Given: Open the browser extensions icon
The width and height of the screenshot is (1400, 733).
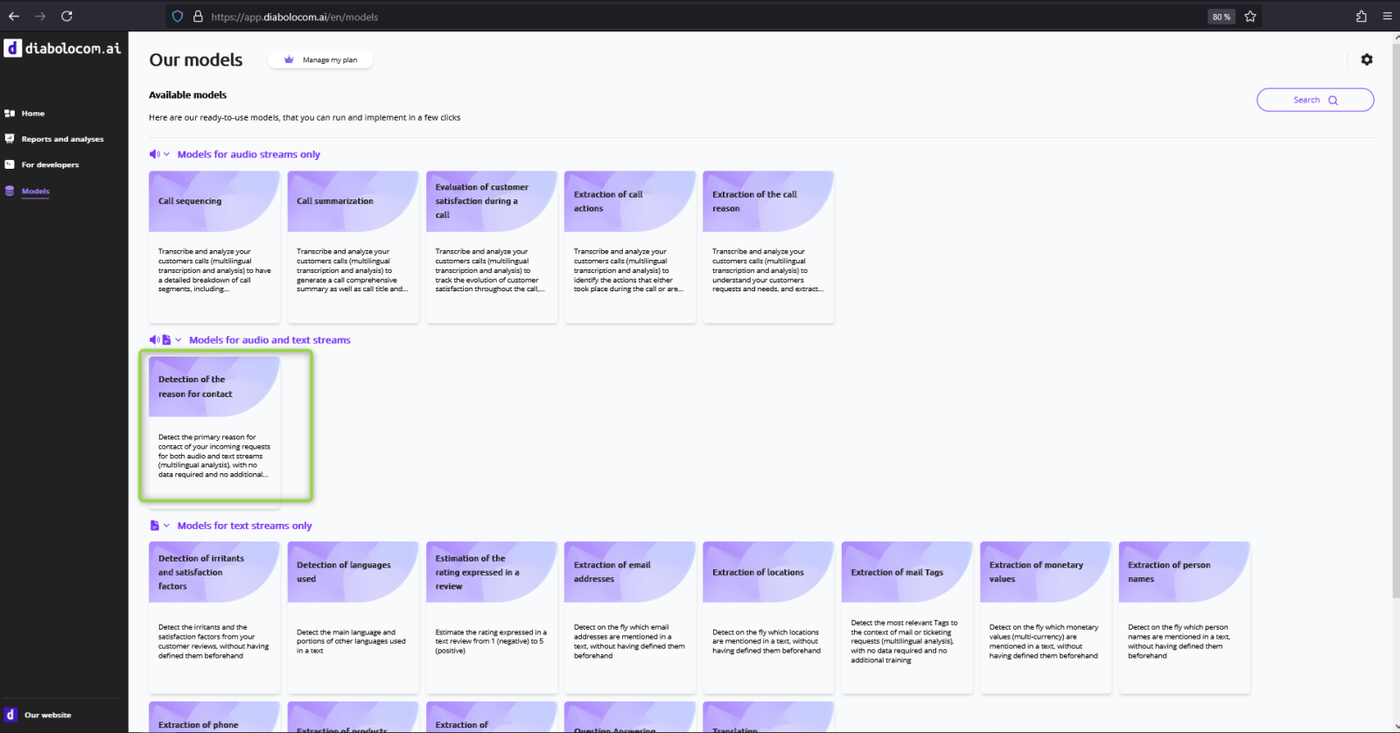Looking at the screenshot, I should pos(1361,16).
